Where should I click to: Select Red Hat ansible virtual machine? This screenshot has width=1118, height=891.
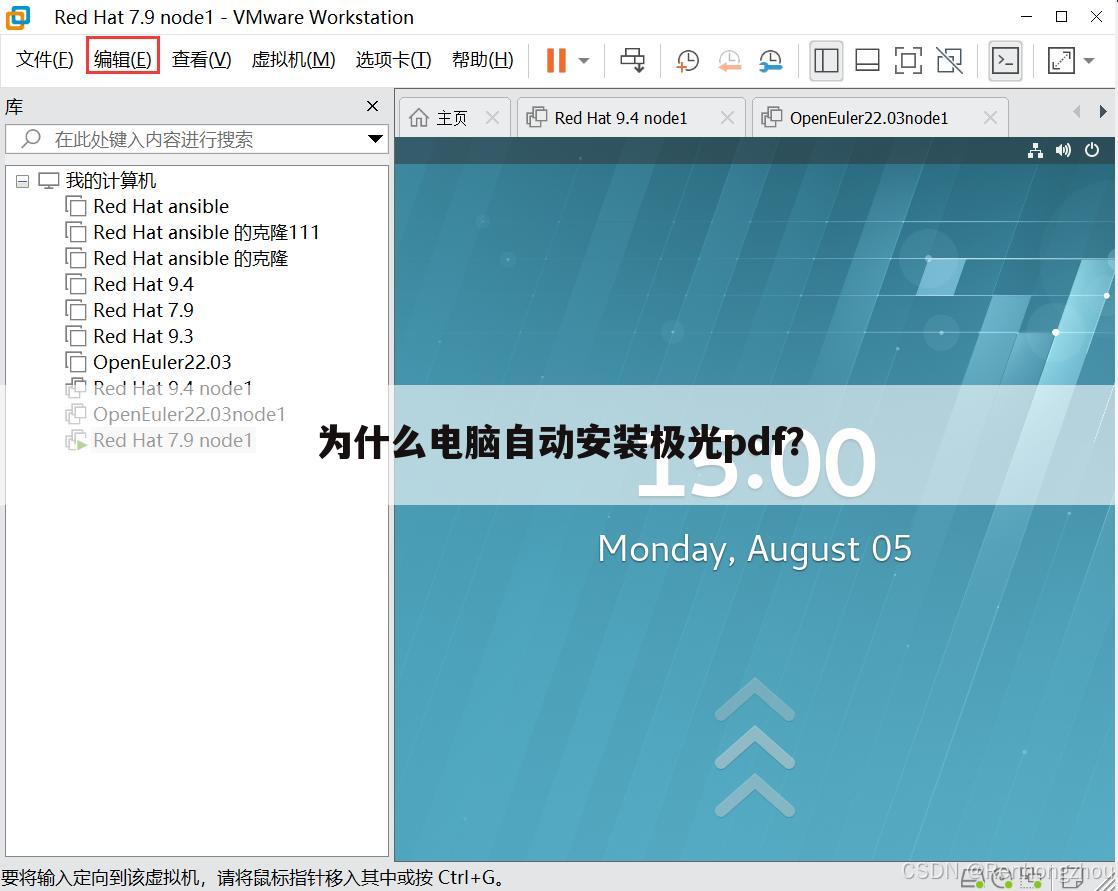click(160, 207)
